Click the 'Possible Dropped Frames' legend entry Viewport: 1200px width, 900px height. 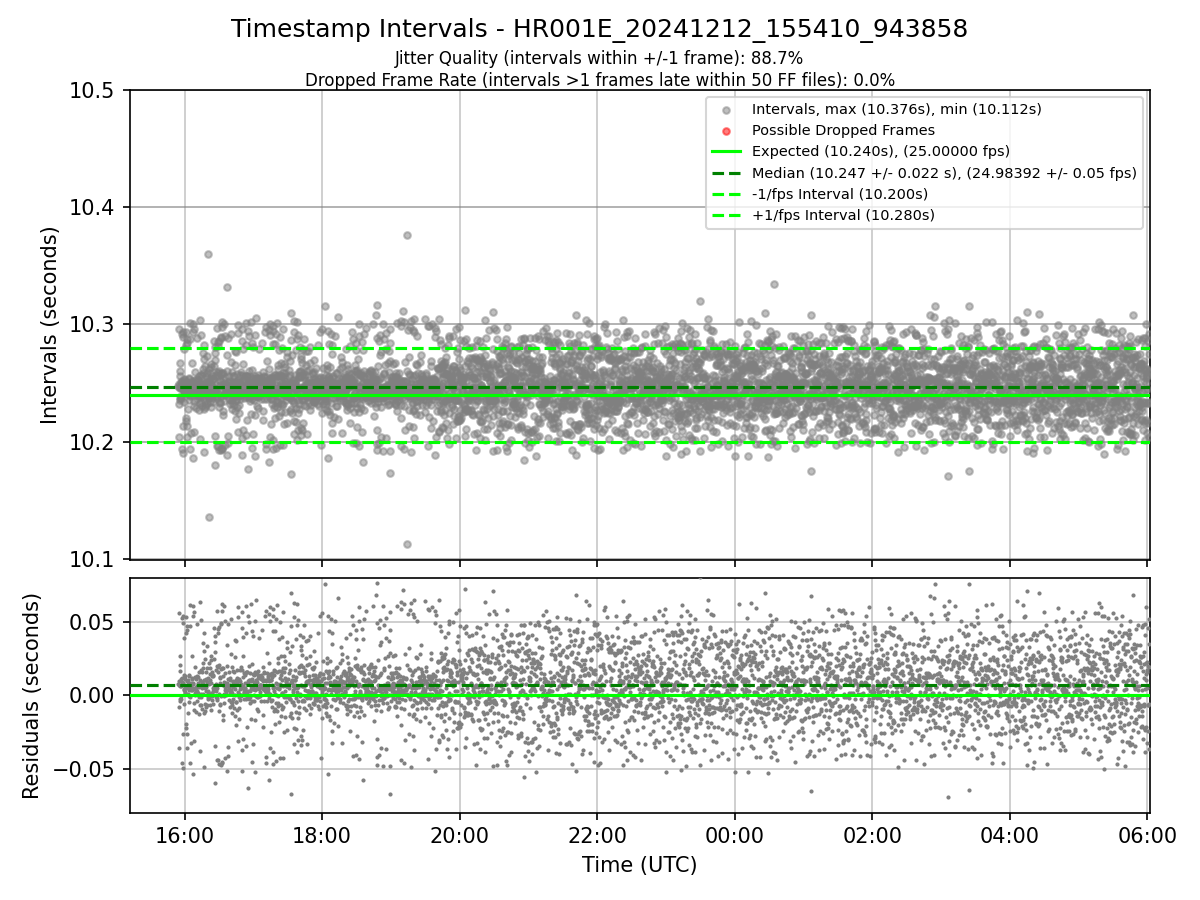point(843,130)
